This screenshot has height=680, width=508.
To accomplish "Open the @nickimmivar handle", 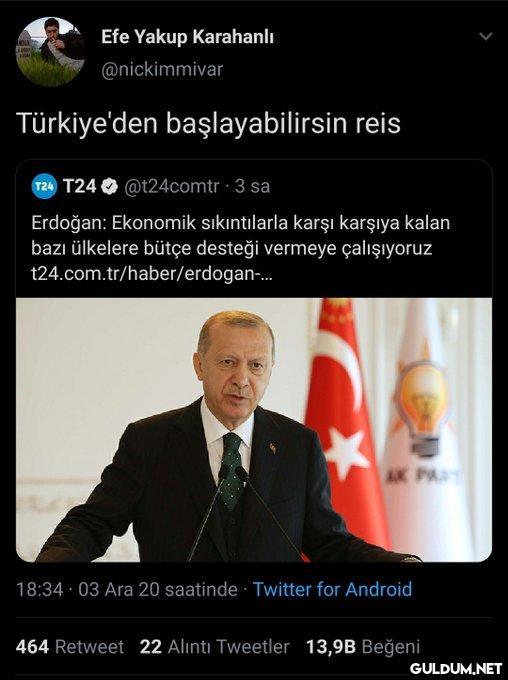I will coord(162,70).
